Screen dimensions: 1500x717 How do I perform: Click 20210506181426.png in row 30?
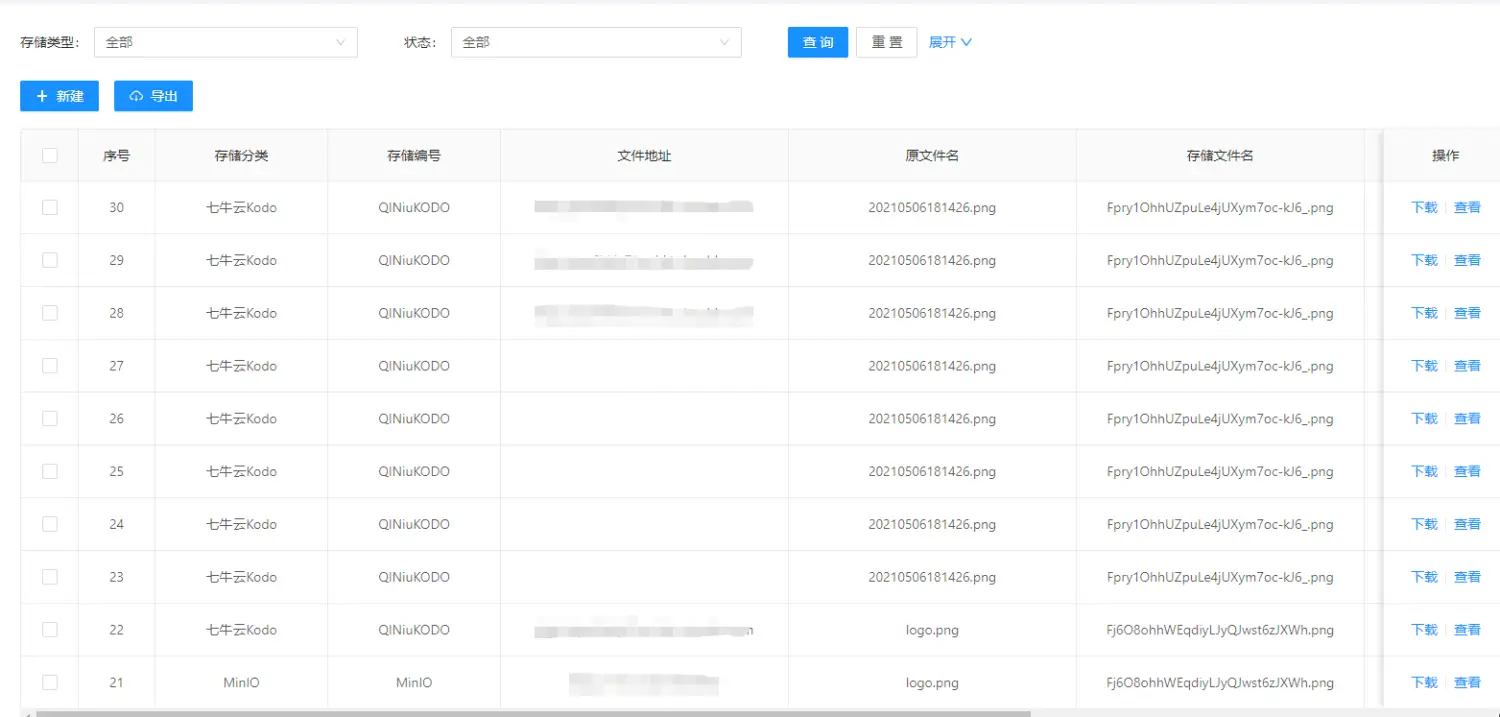point(932,207)
